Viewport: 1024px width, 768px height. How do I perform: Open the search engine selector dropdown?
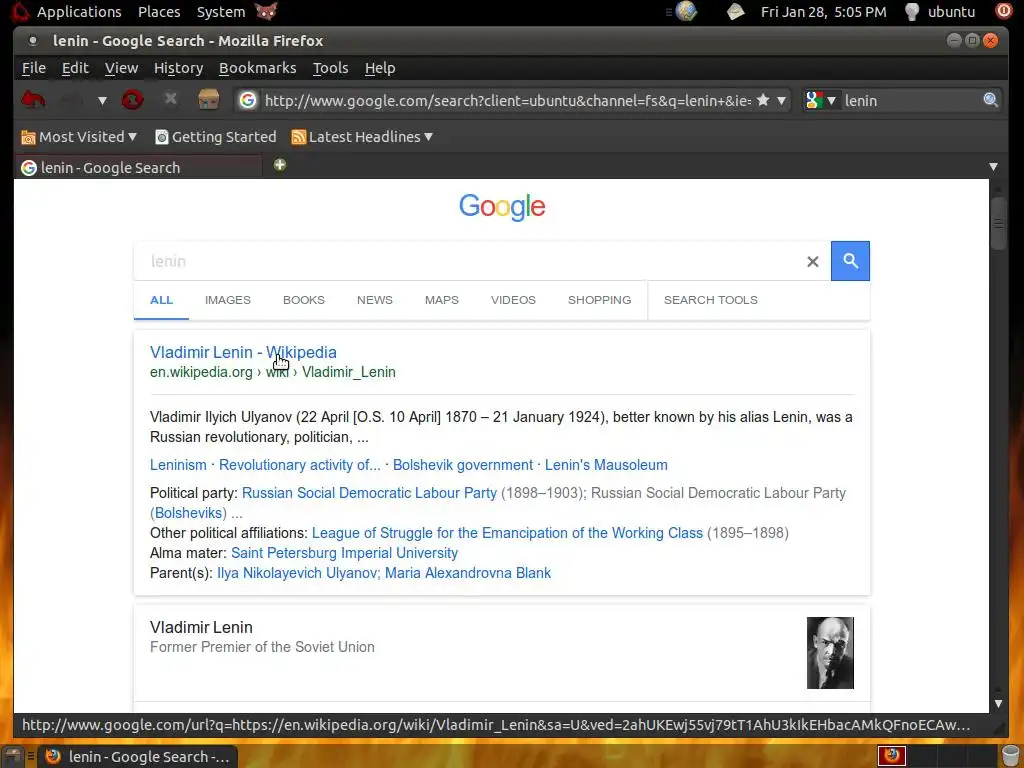pos(822,100)
